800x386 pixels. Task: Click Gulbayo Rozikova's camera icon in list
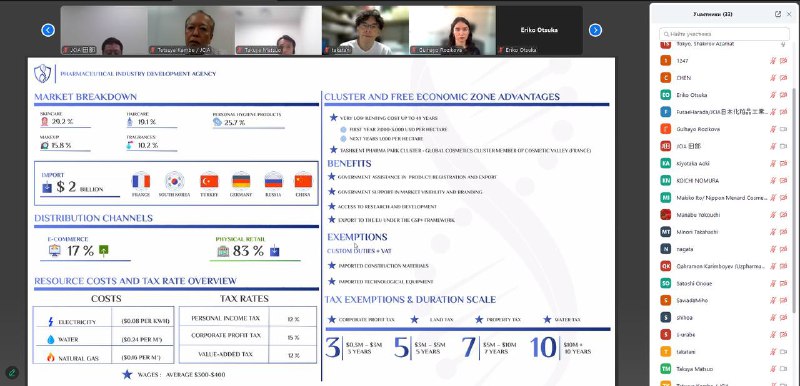[784, 129]
